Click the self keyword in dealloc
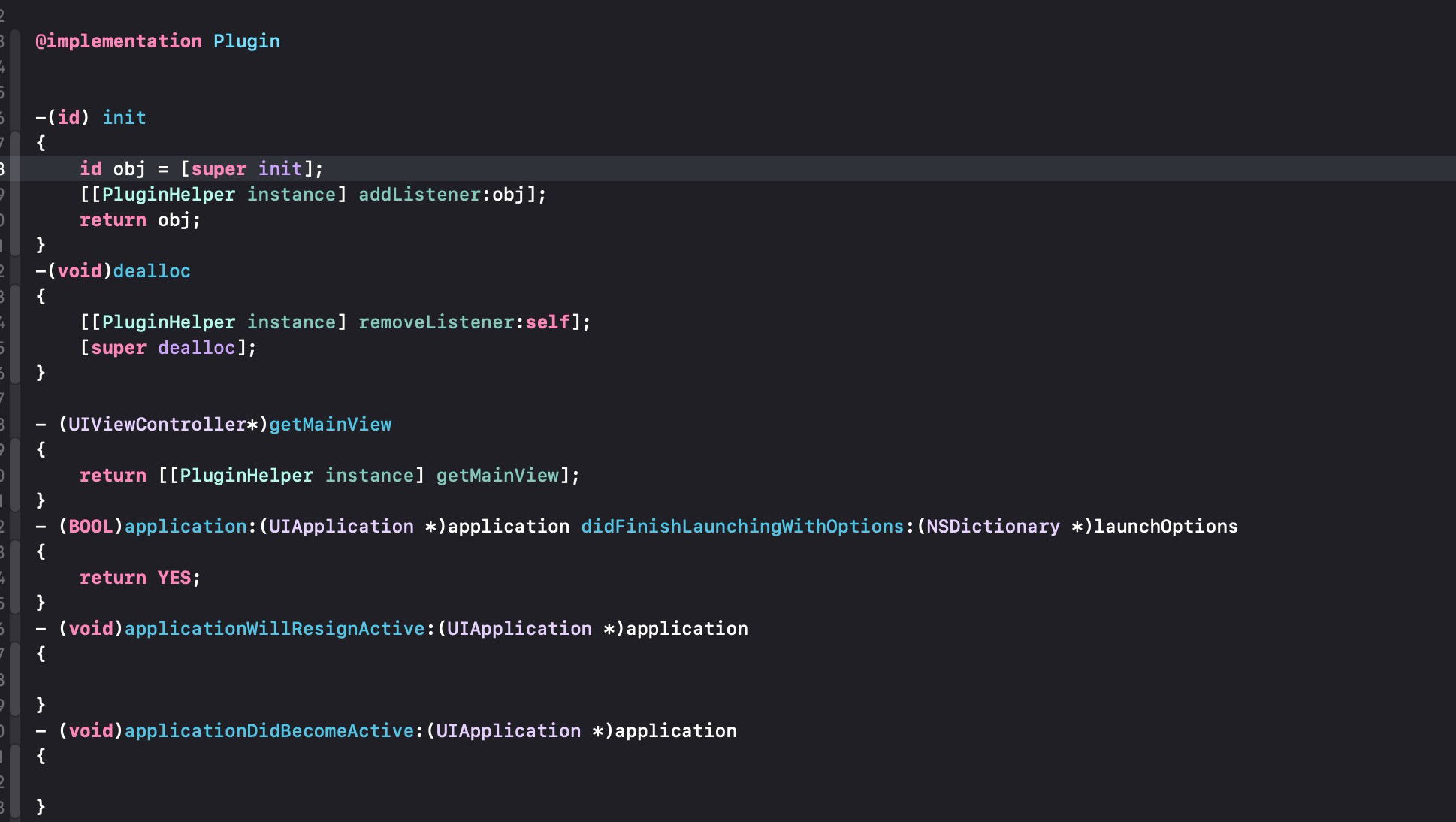Viewport: 1456px width, 822px height. [x=548, y=322]
